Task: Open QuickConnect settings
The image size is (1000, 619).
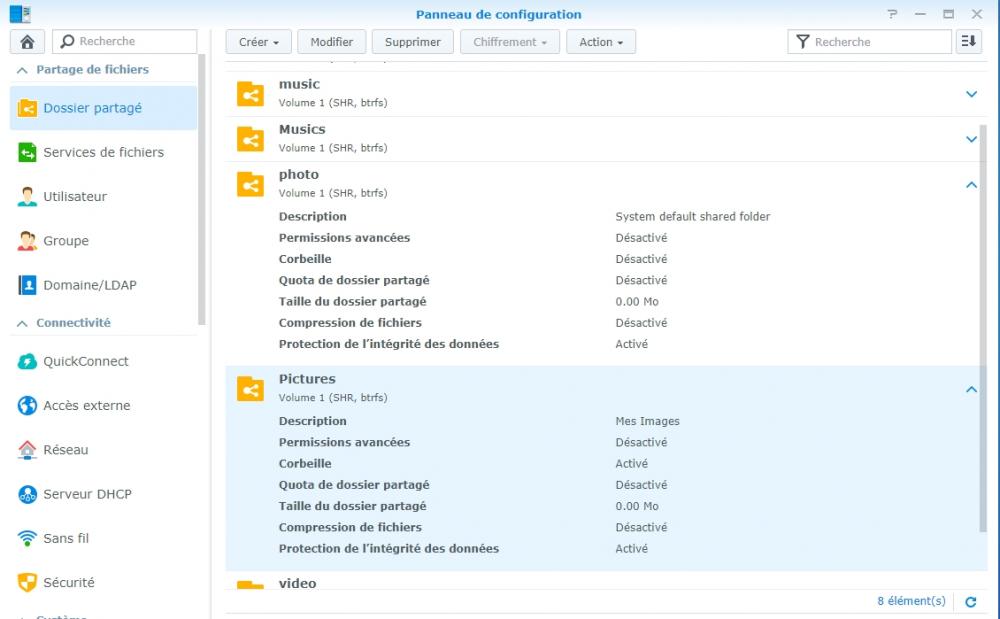Action: point(85,362)
